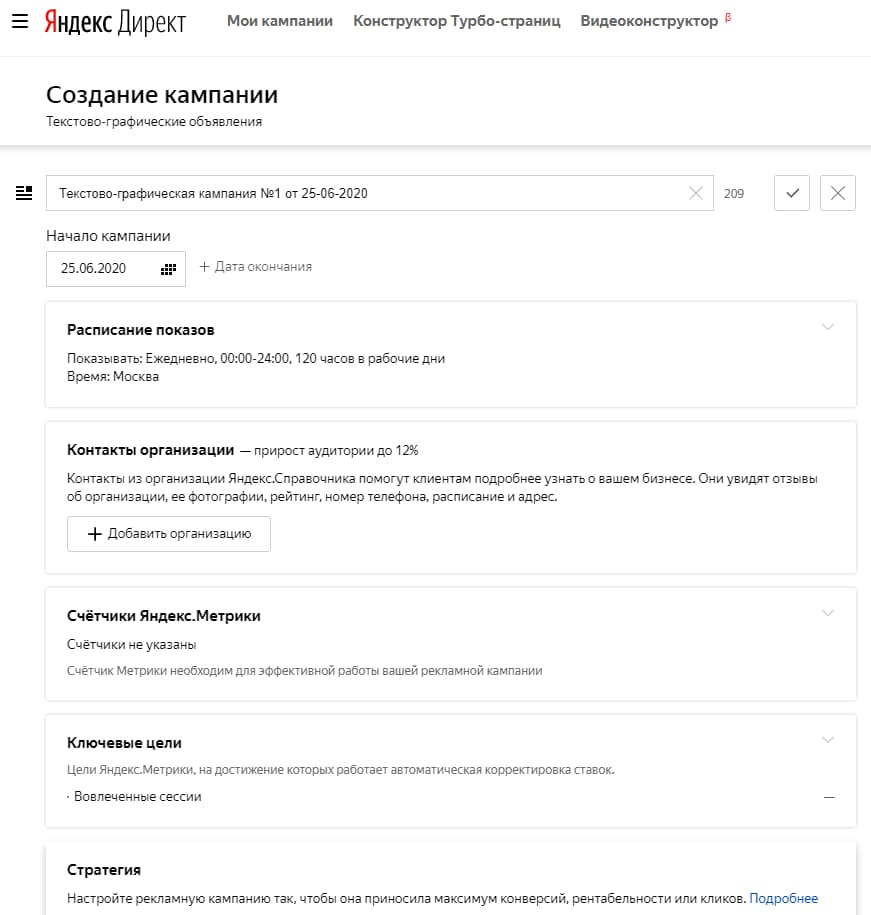Go to Видеоконструктор in top navigation
This screenshot has height=915, width=871.
649,21
